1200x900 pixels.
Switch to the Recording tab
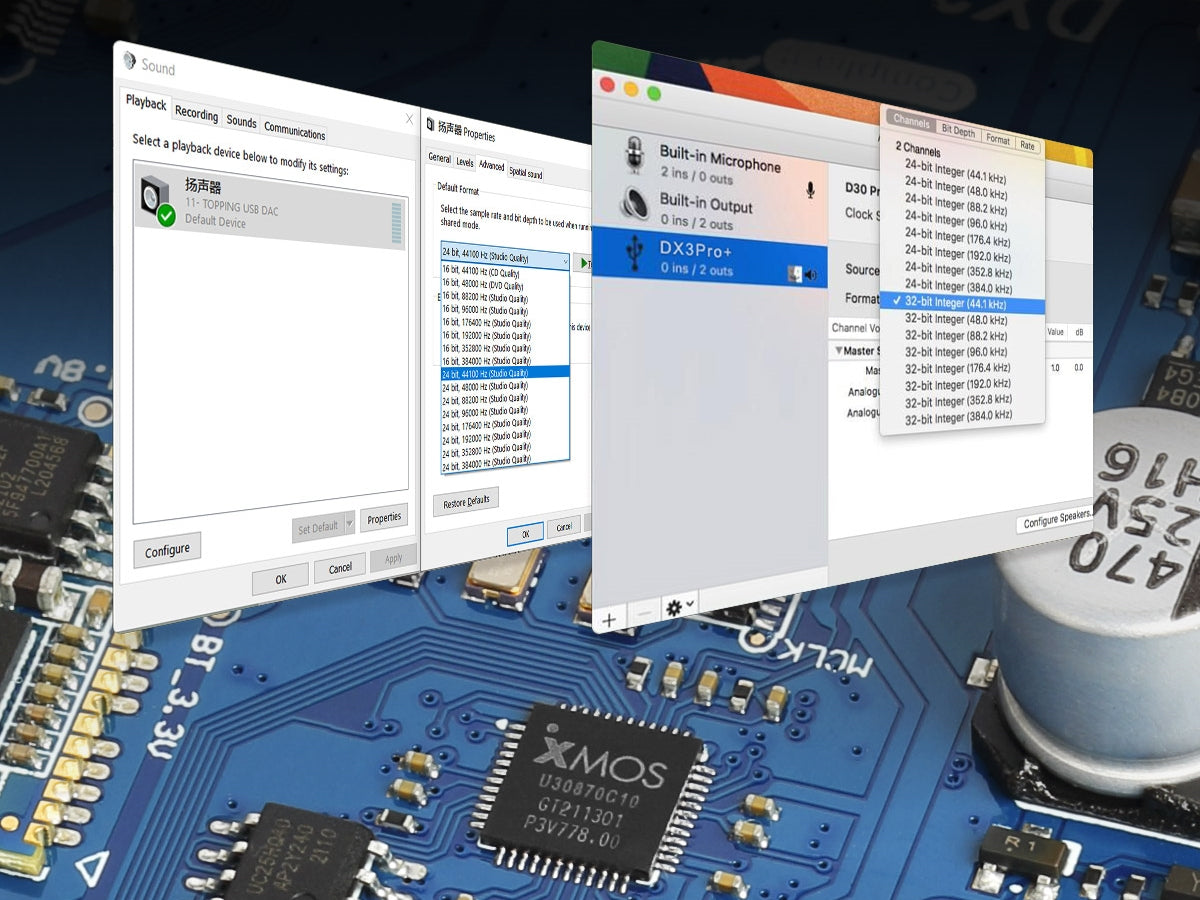click(x=196, y=114)
